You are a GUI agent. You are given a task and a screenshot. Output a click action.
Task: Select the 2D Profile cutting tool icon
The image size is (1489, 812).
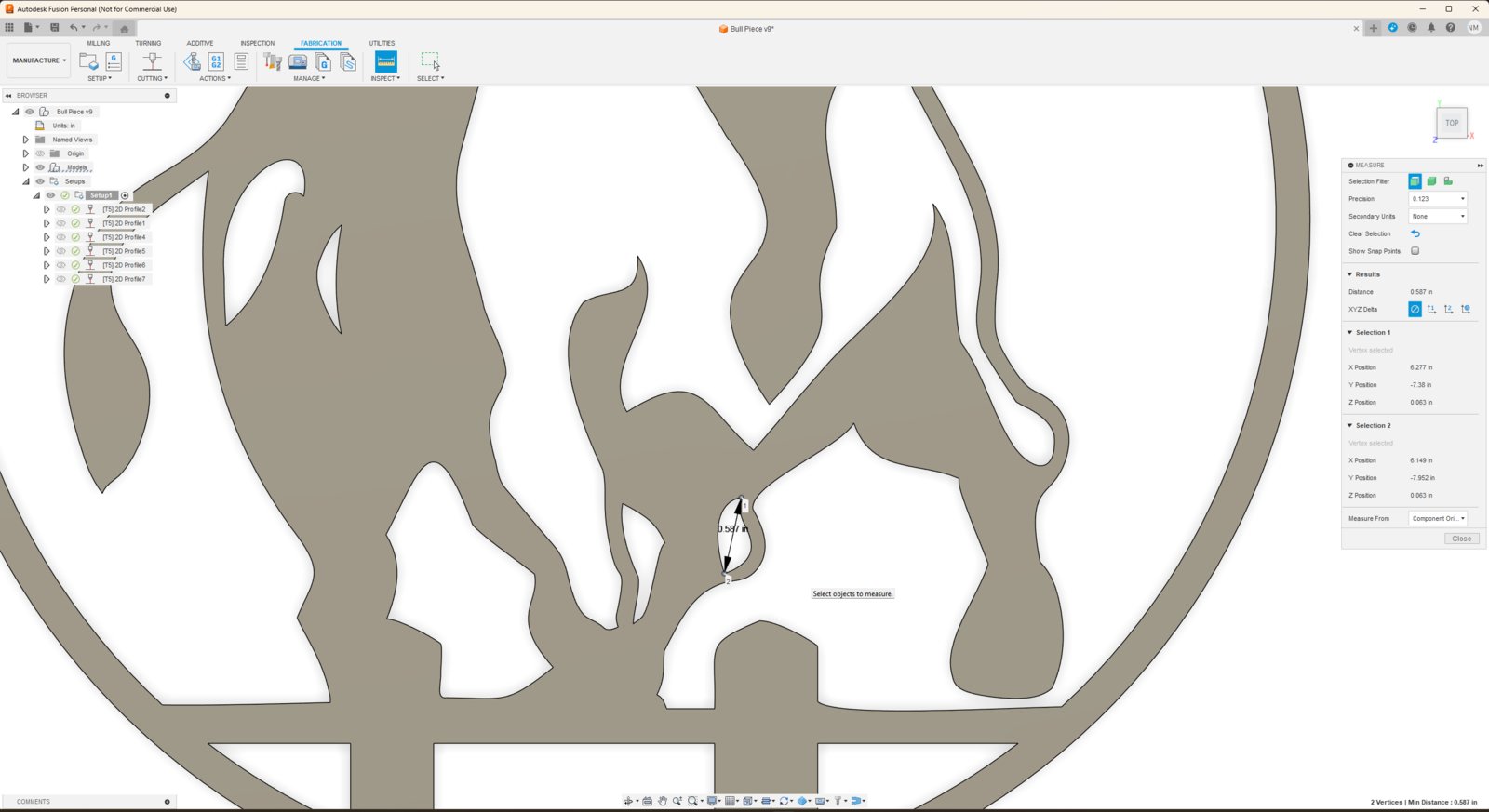152,61
